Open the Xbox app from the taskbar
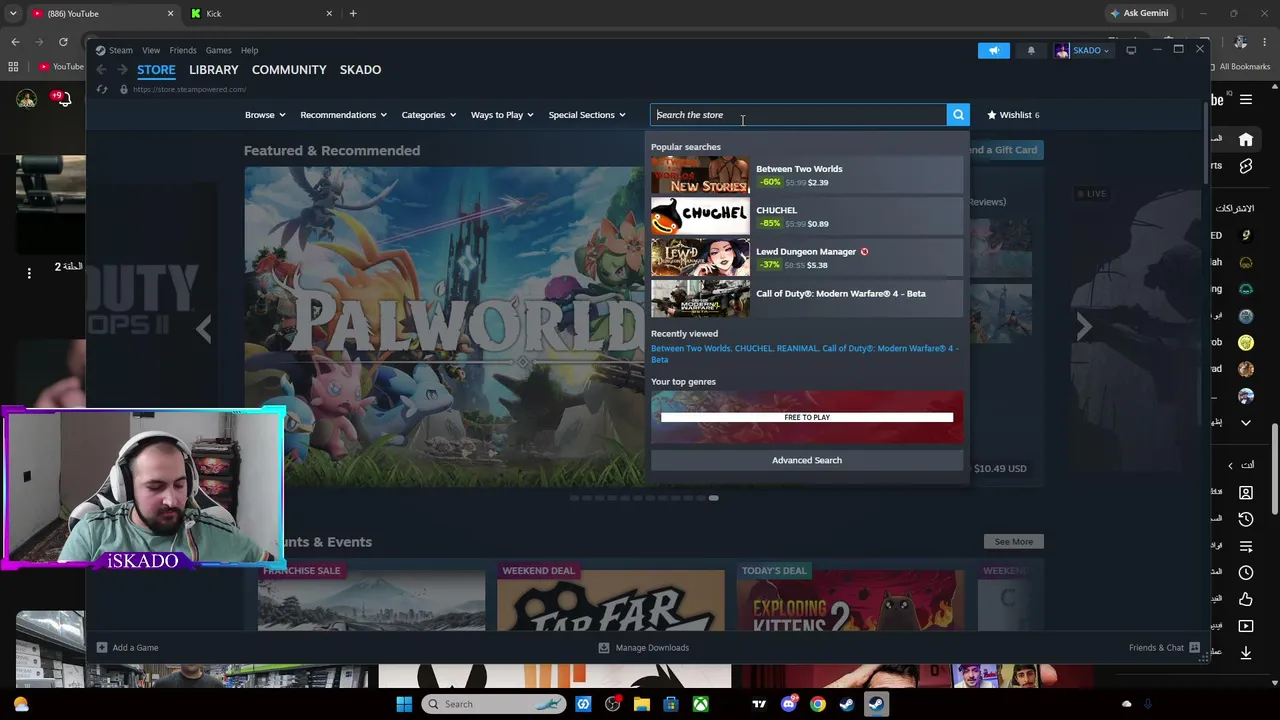 (700, 704)
